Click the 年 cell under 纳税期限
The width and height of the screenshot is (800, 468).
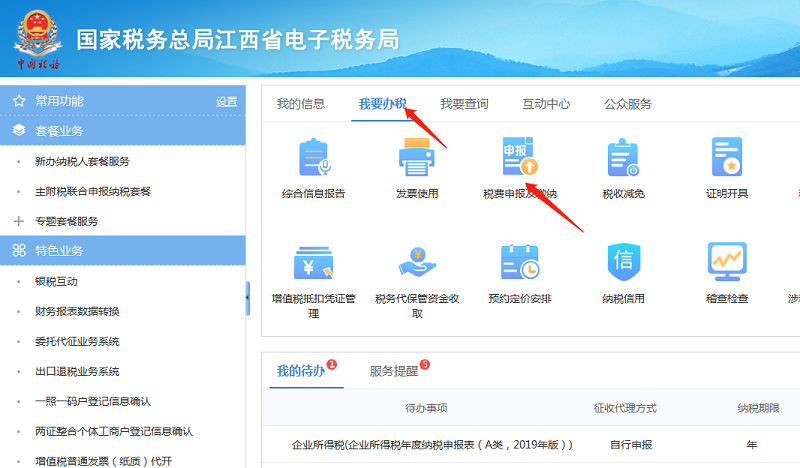pos(752,445)
